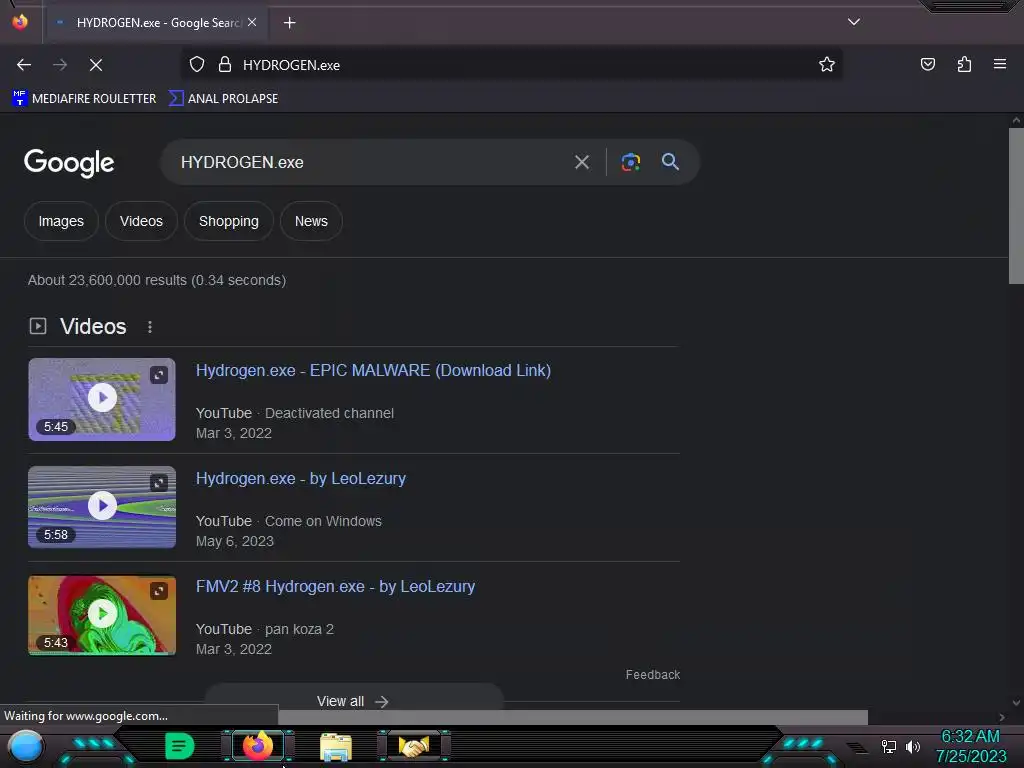Switch to News results
The height and width of the screenshot is (768, 1024).
click(x=311, y=221)
